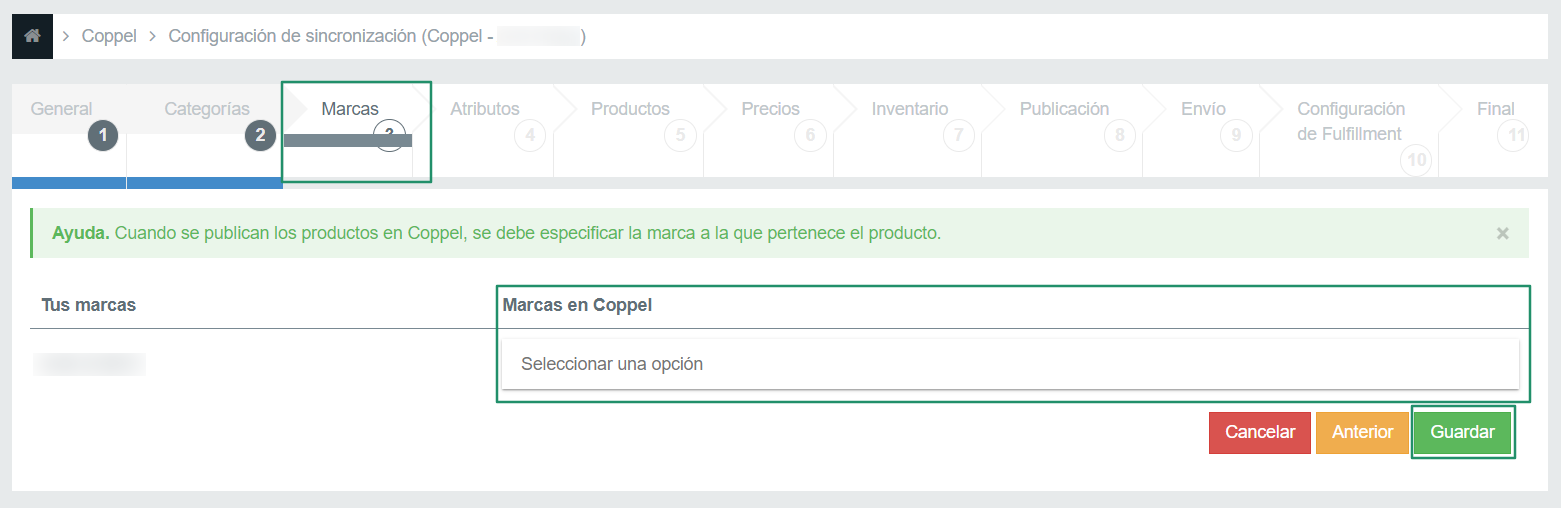Click step number 1 circle badge
This screenshot has width=1561, height=508.
tap(103, 135)
